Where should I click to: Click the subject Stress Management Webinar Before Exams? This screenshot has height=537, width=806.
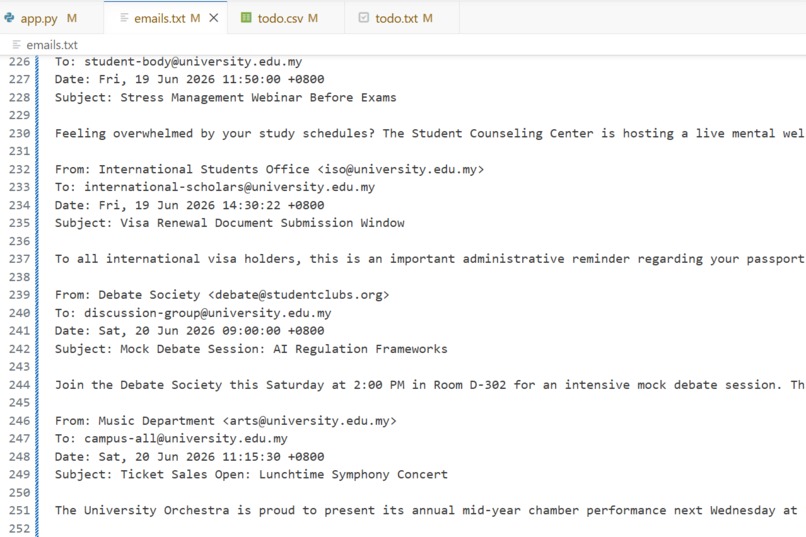pos(258,98)
